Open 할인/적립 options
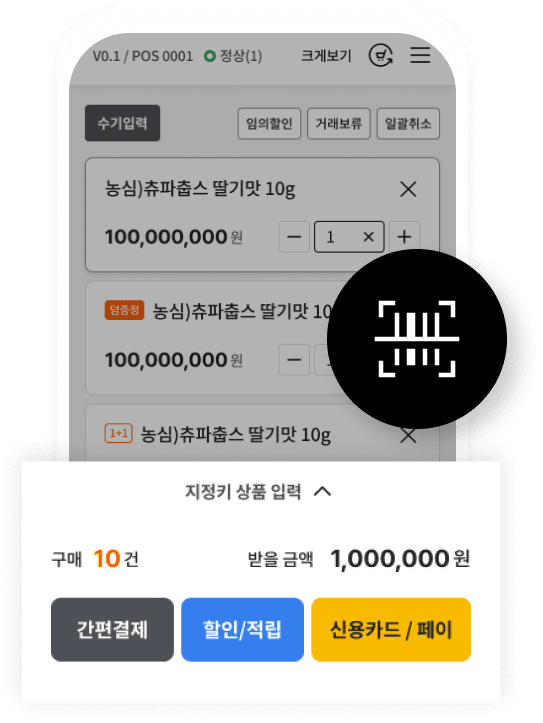The image size is (543, 723). 242,630
